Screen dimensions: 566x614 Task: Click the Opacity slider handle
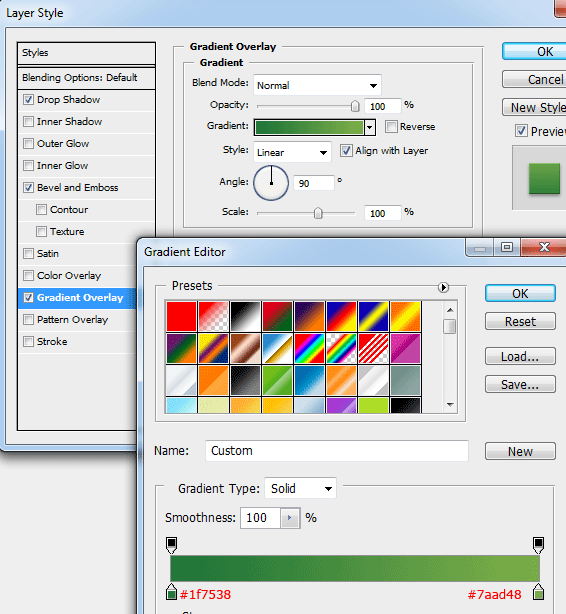coord(355,106)
